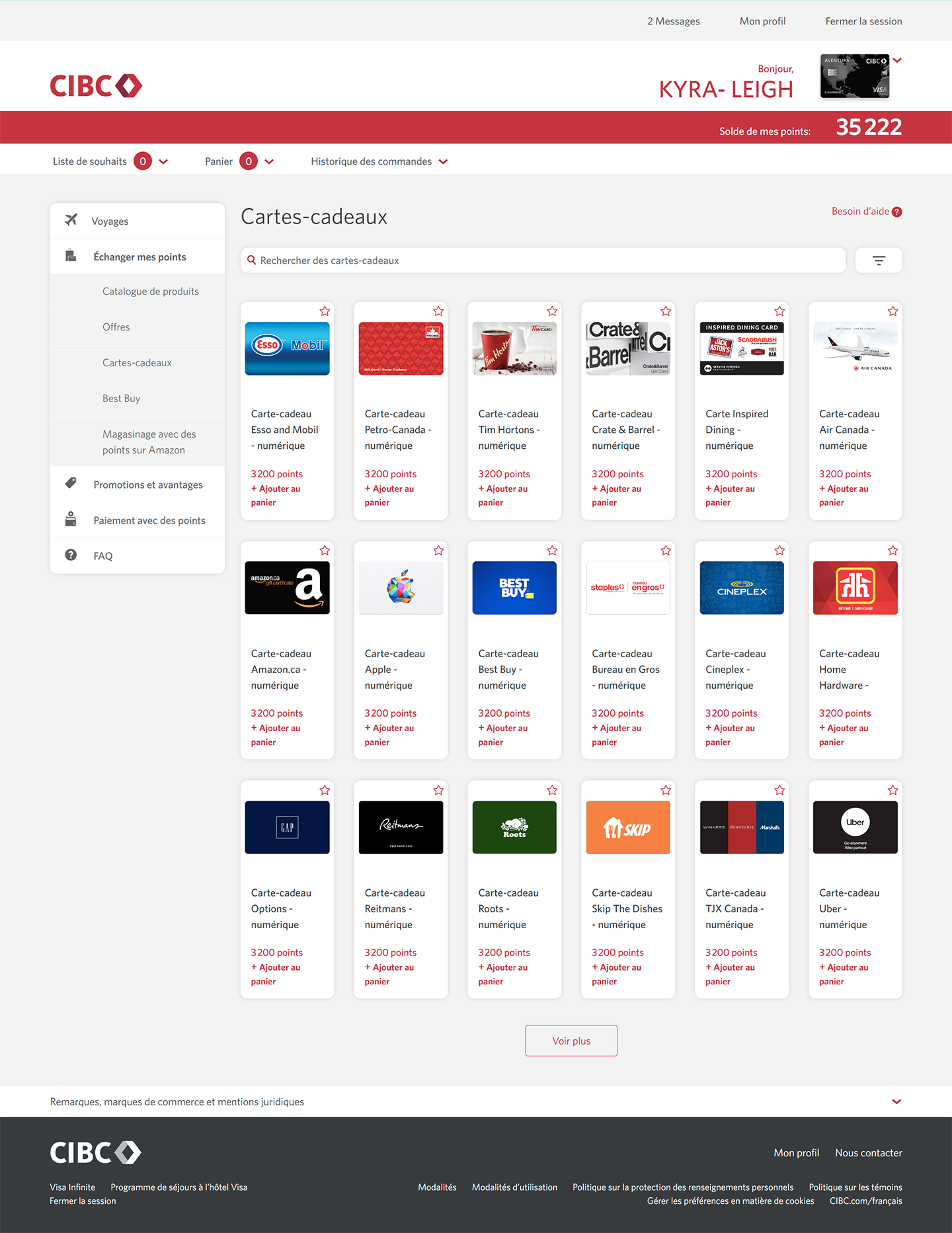Star the Roots gift card
Image resolution: width=952 pixels, height=1233 pixels.
(x=552, y=790)
